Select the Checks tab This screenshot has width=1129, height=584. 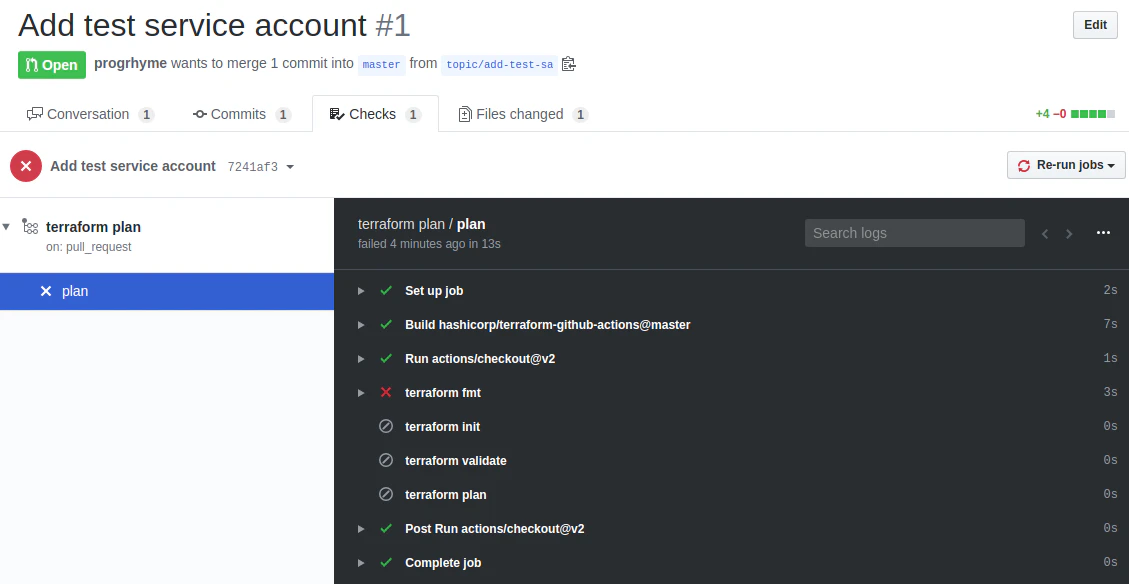point(375,114)
